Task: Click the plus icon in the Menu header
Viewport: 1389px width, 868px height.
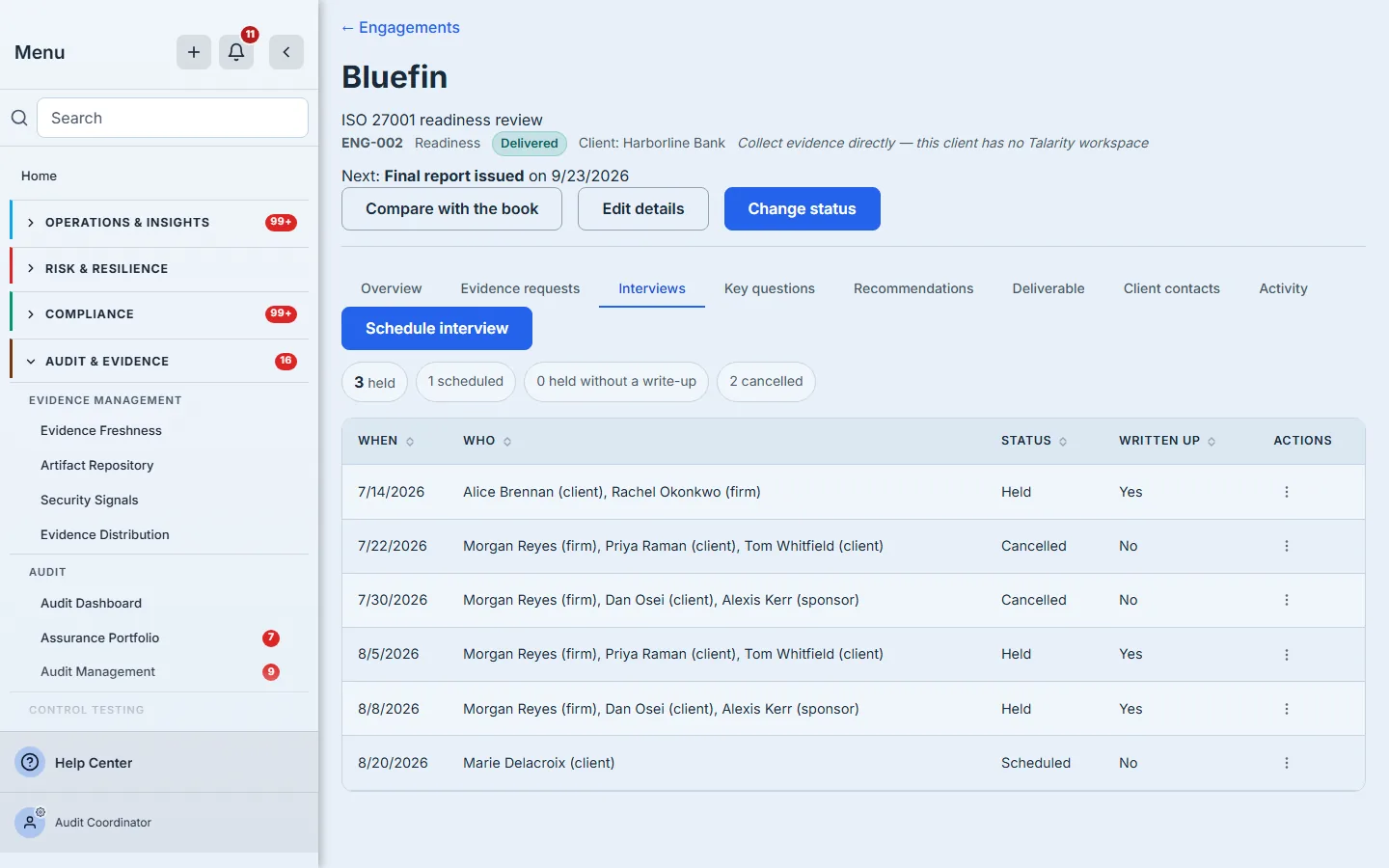Action: [x=194, y=52]
